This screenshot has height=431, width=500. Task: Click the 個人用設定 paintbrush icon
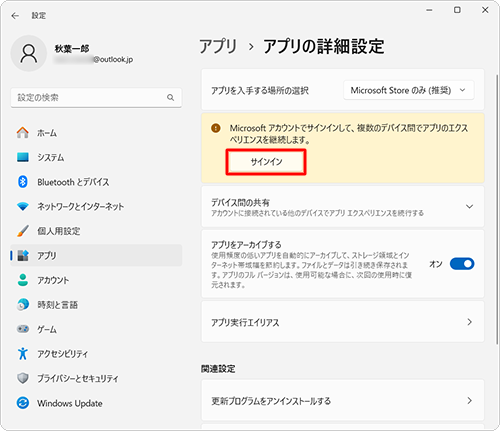[23, 231]
